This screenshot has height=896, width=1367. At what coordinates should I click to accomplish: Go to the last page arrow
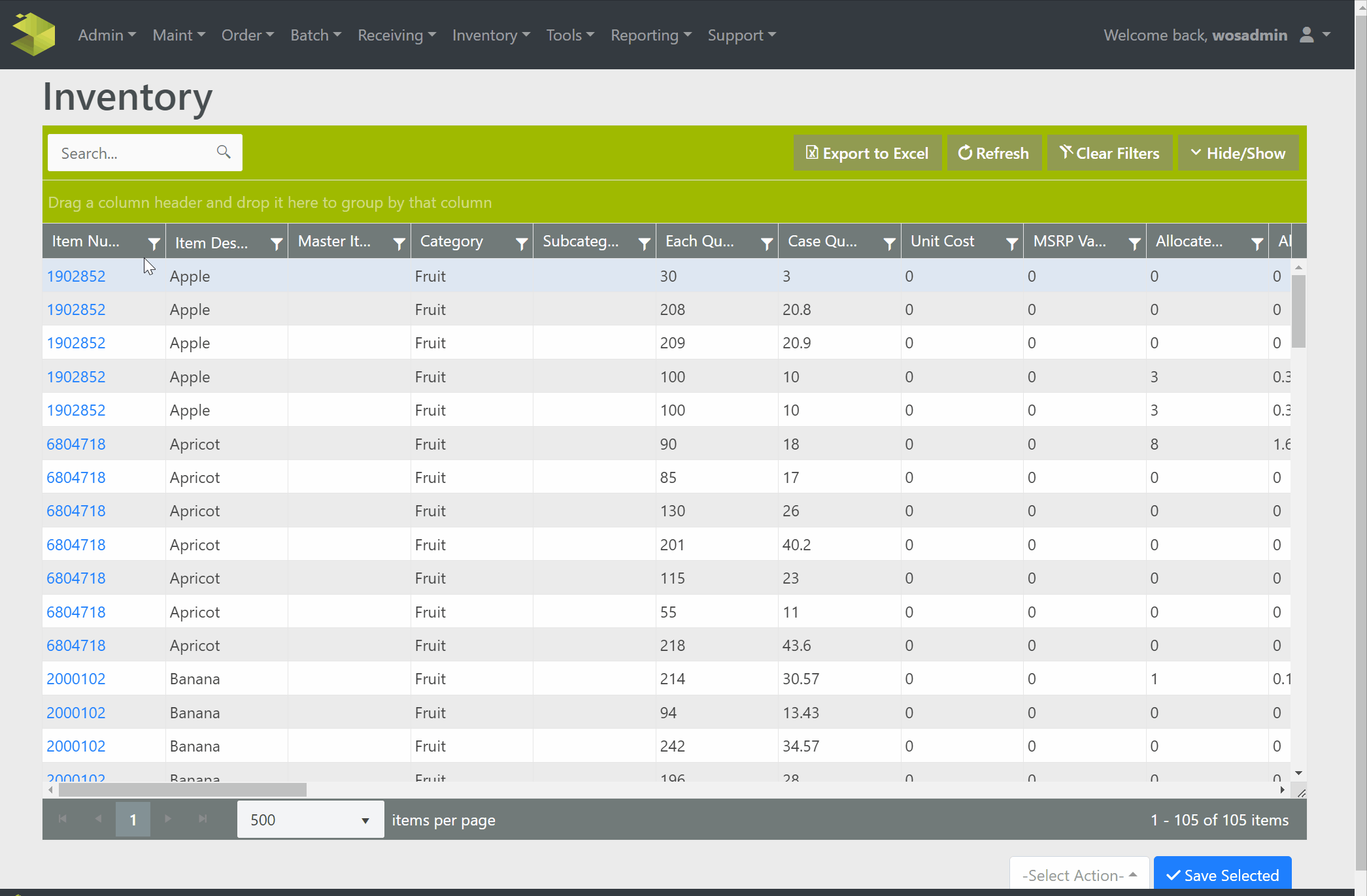(x=203, y=819)
